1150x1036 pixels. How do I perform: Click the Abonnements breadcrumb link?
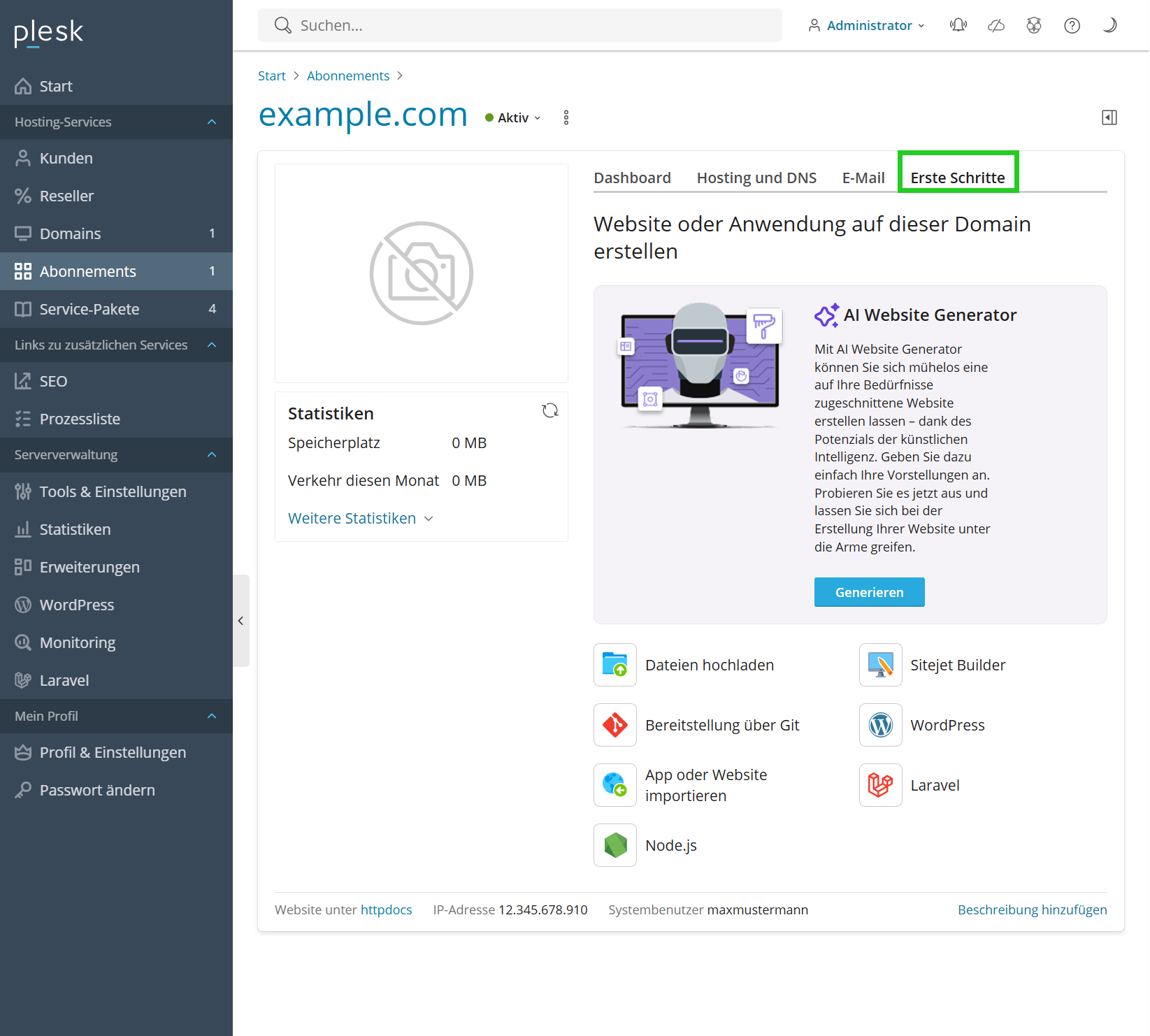point(348,75)
